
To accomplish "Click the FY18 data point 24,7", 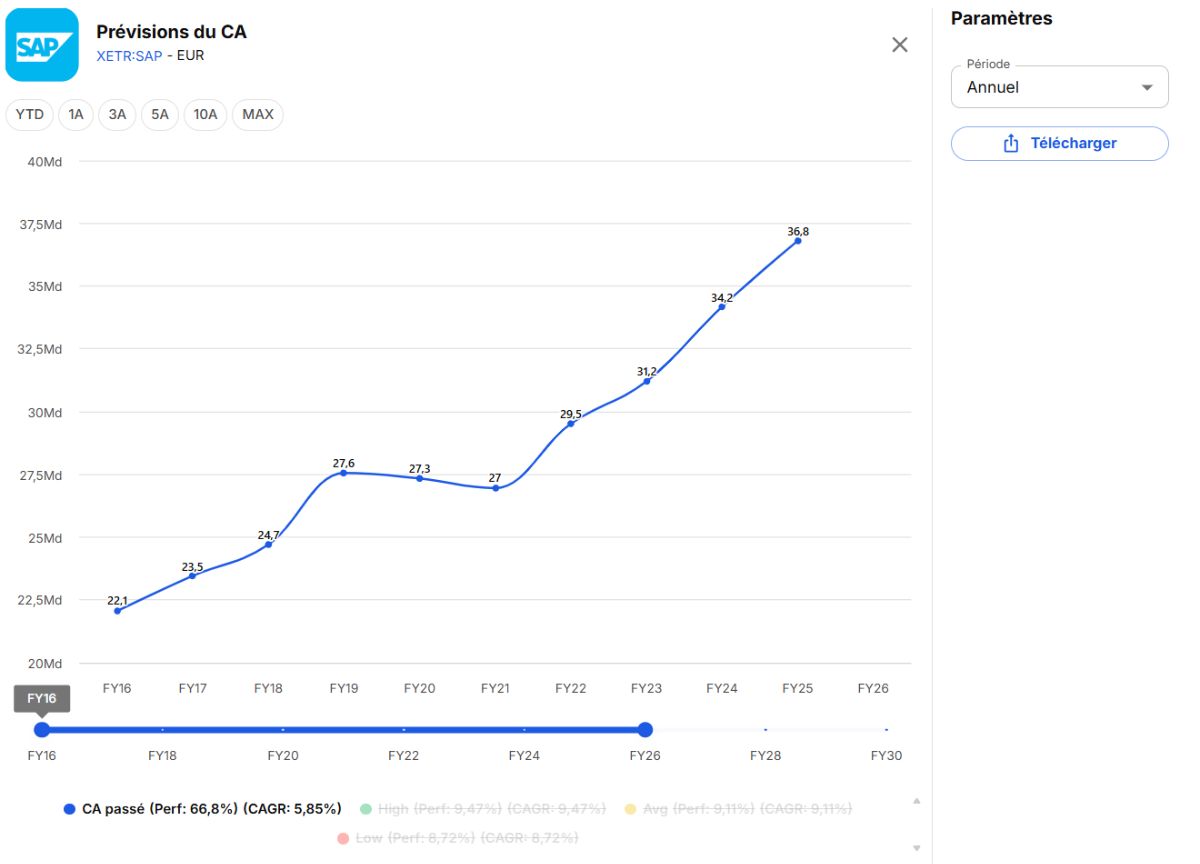I will pyautogui.click(x=268, y=544).
